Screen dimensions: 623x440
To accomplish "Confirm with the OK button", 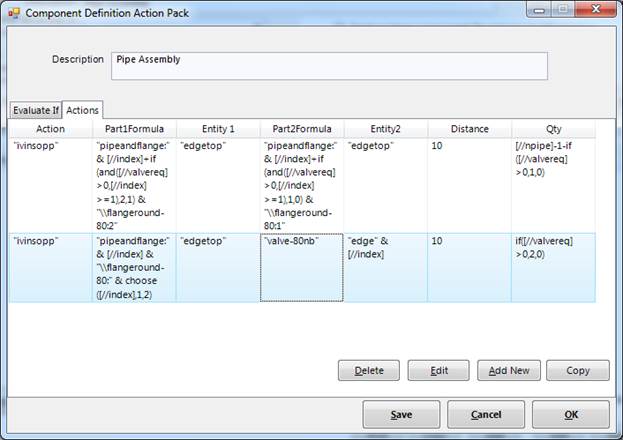I will (x=570, y=414).
